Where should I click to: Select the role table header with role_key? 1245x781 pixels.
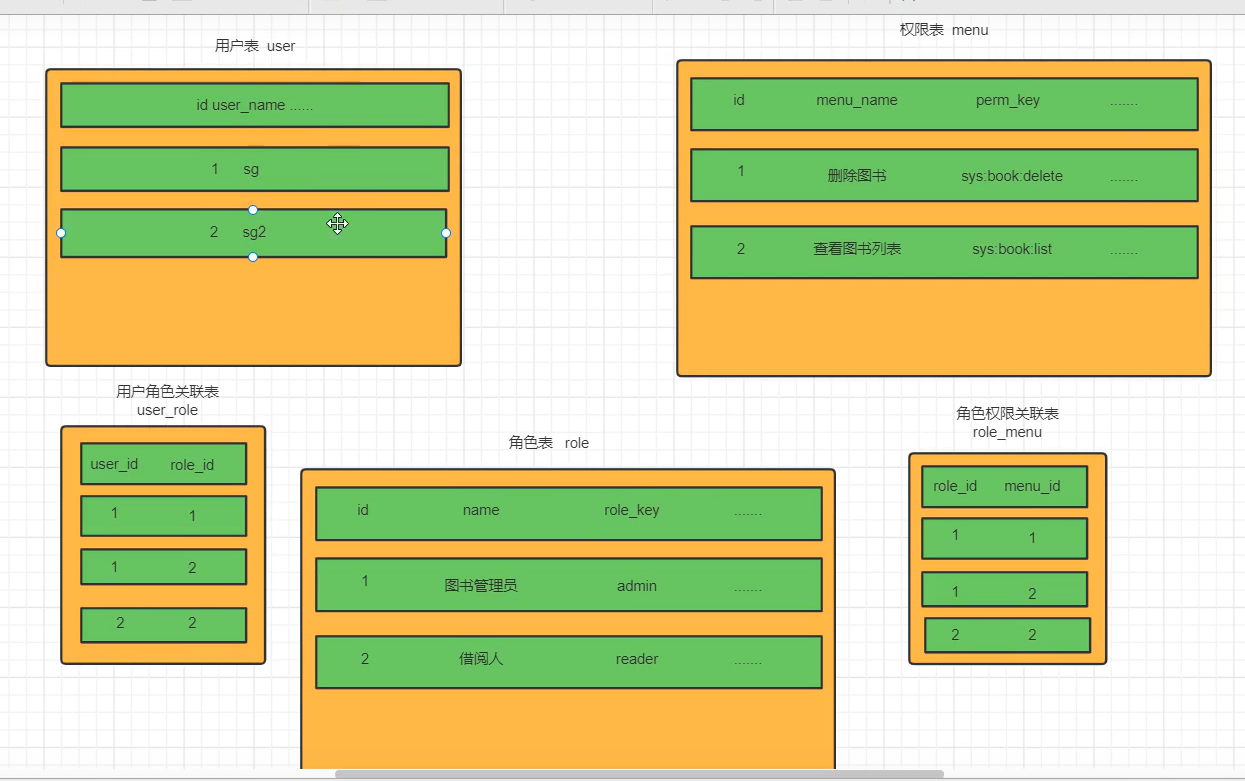coord(568,513)
